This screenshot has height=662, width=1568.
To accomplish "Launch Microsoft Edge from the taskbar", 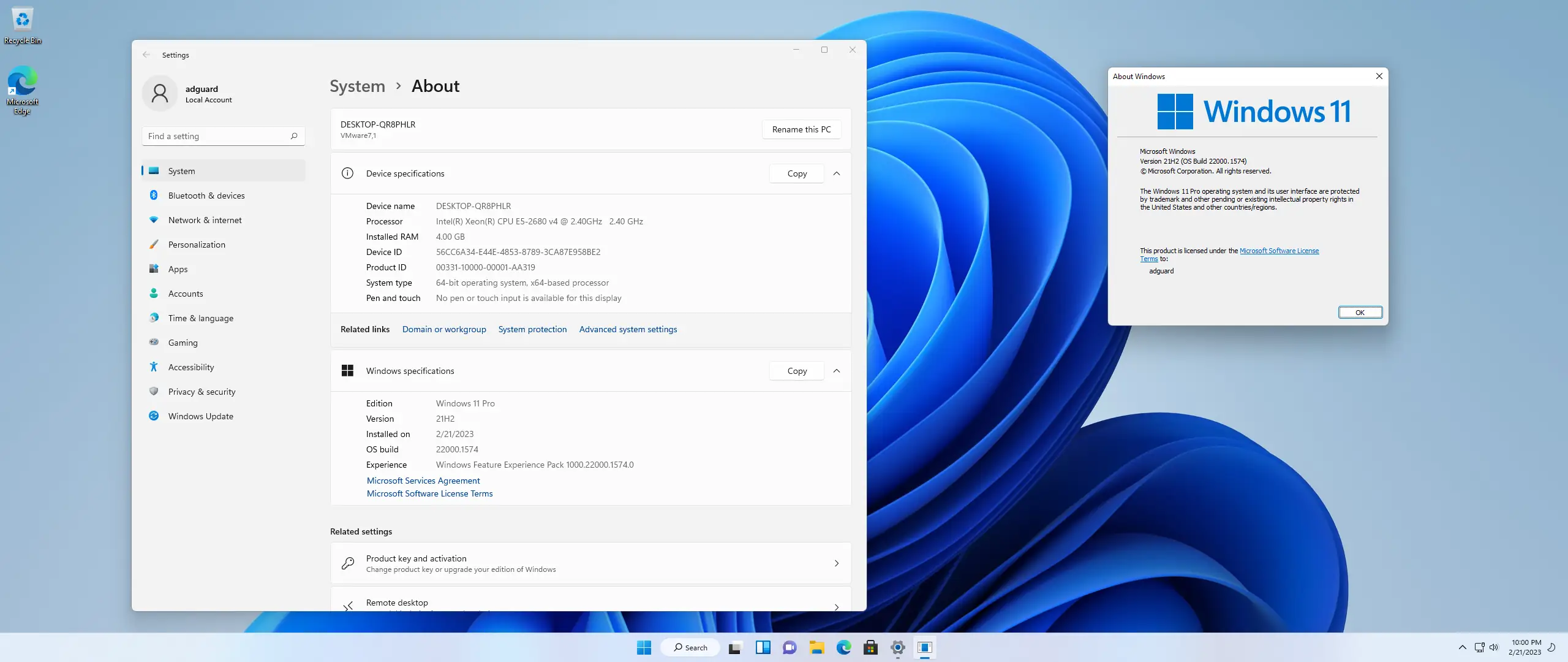I will [843, 647].
